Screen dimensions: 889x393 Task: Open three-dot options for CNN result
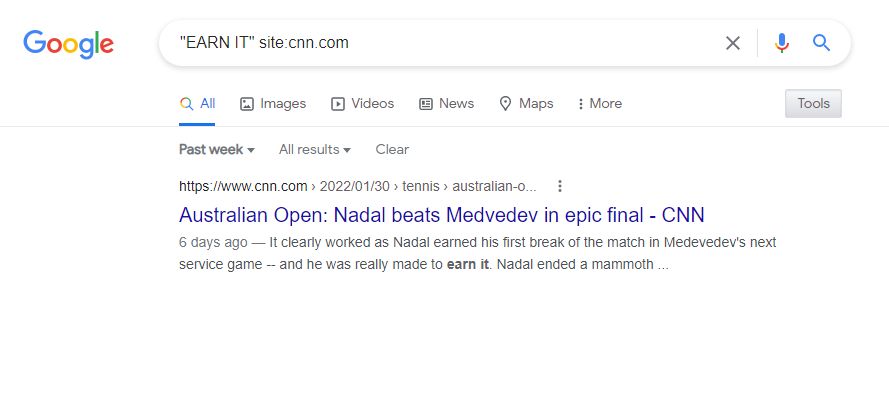(560, 186)
